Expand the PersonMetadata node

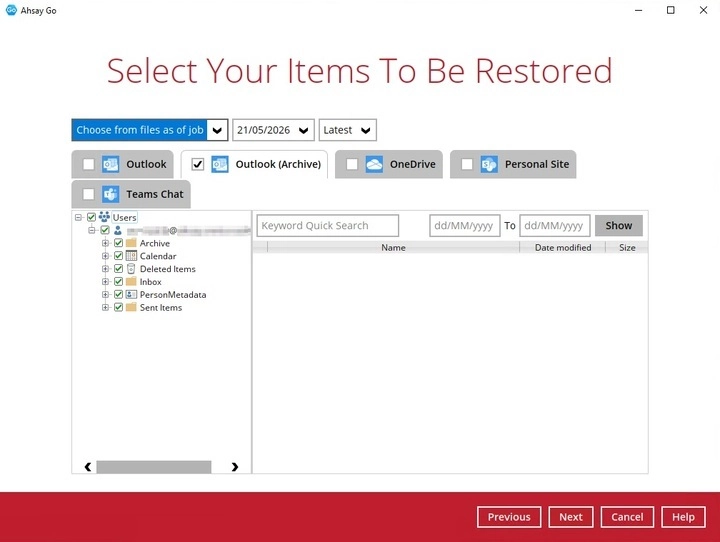105,294
